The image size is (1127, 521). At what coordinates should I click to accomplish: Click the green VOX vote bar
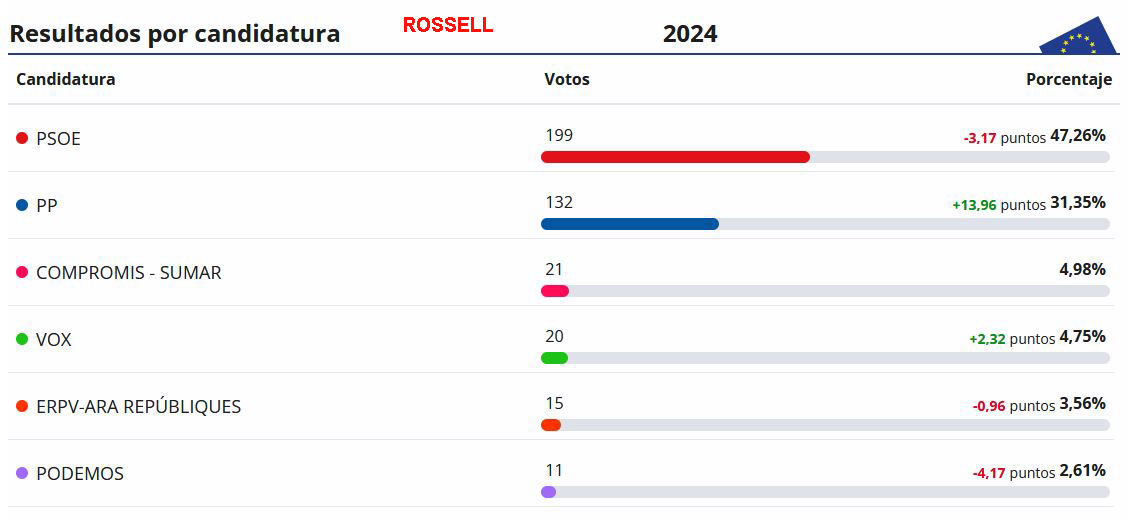[x=555, y=358]
